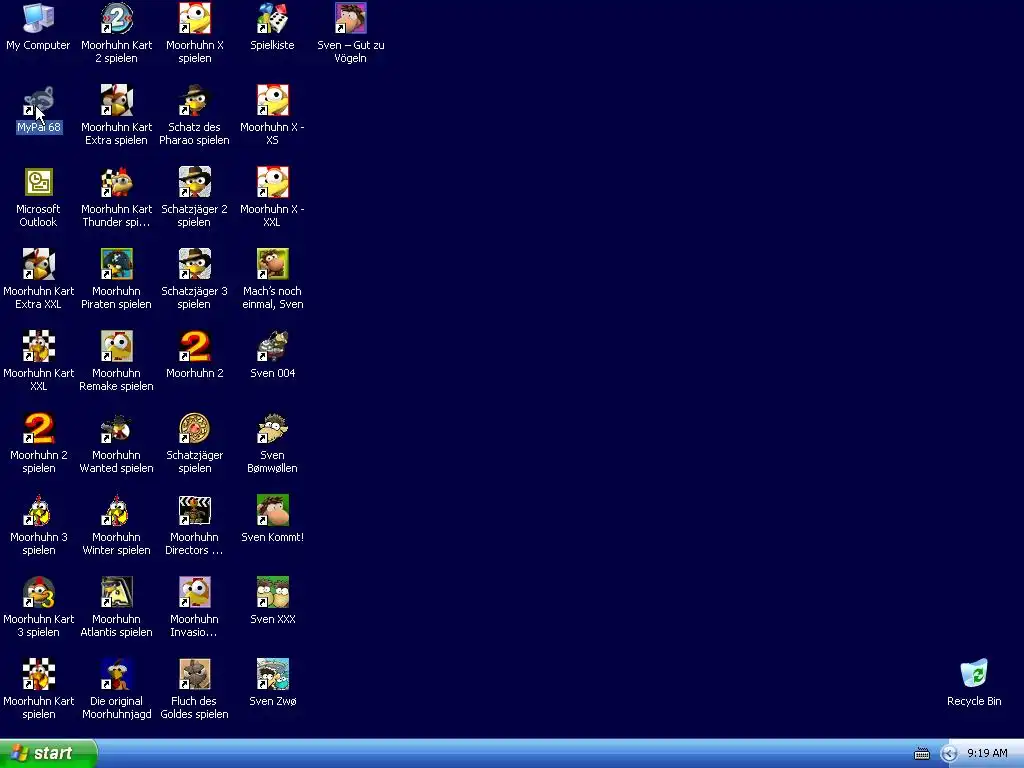Select the MyPal 68 raccoon icon
Image resolution: width=1024 pixels, height=768 pixels.
[x=39, y=101]
